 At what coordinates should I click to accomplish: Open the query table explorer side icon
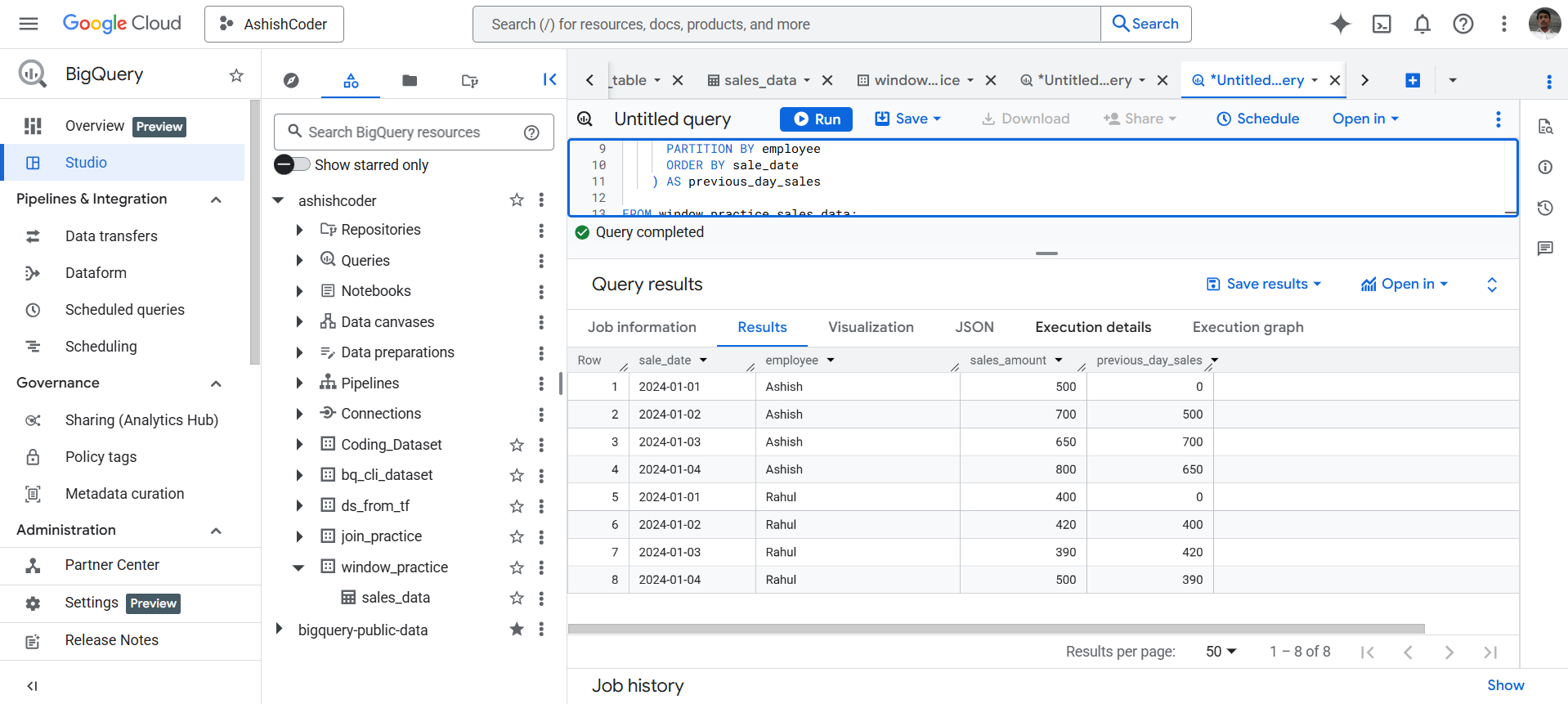(x=1545, y=126)
